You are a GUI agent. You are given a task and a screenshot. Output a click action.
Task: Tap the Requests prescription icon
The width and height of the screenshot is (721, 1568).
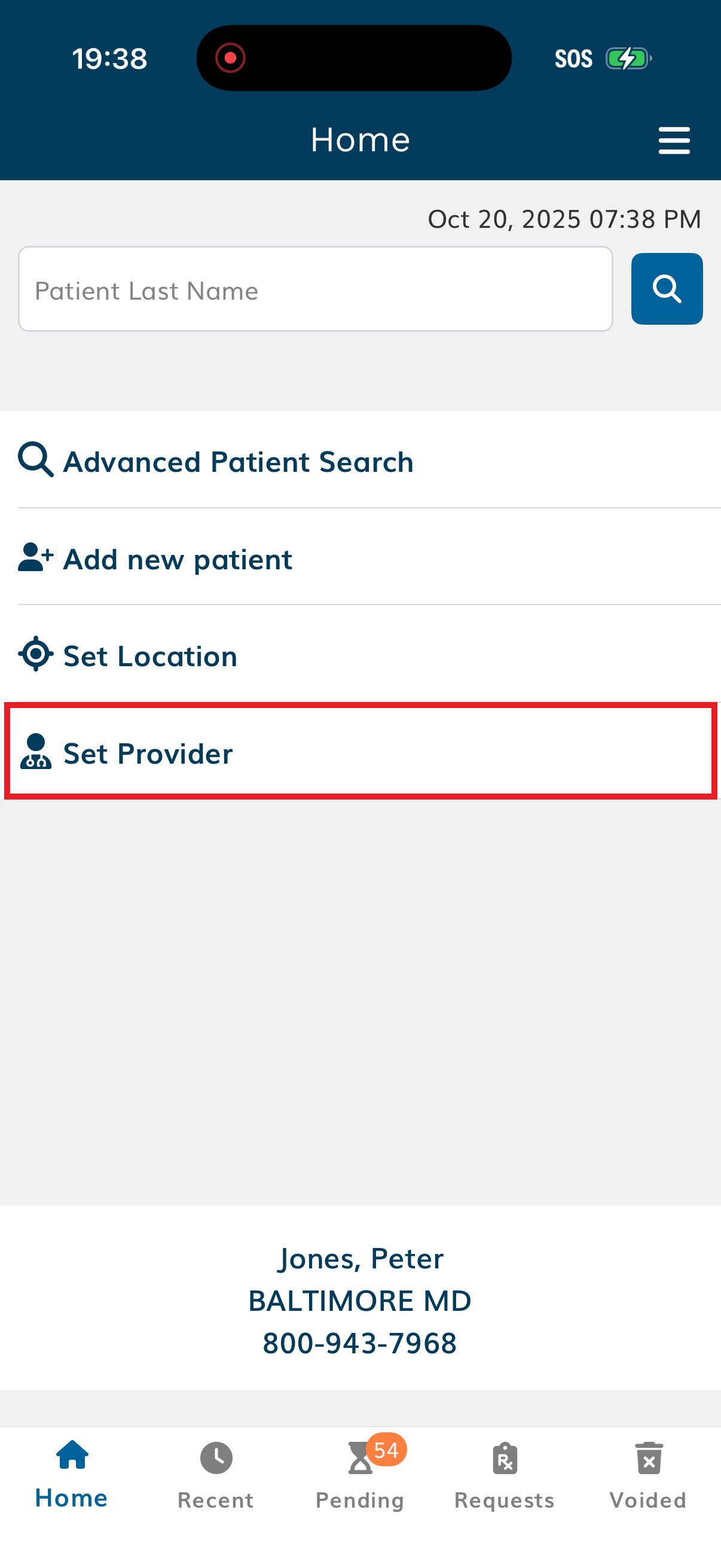click(x=505, y=1459)
